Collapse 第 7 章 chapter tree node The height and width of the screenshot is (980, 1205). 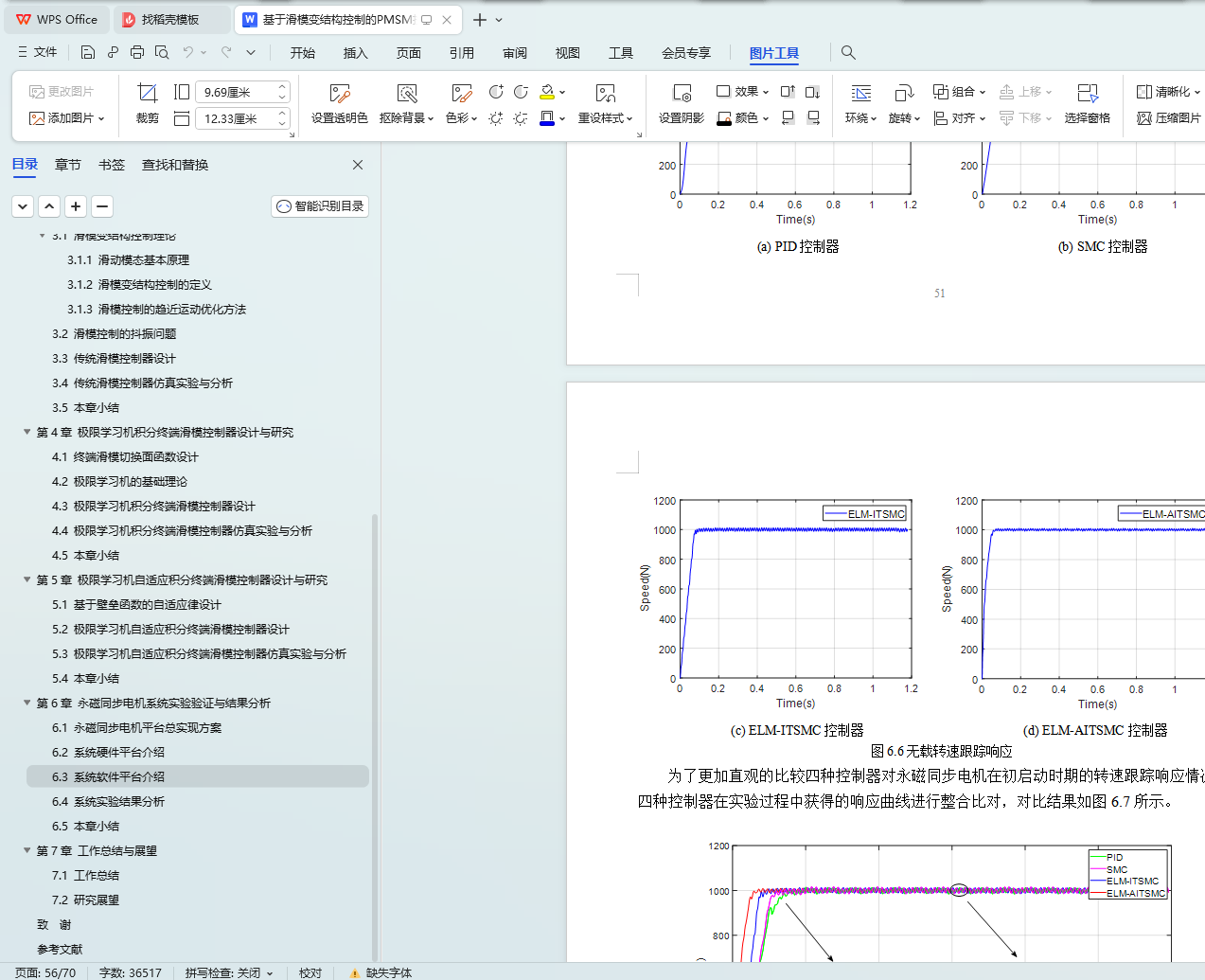click(27, 850)
